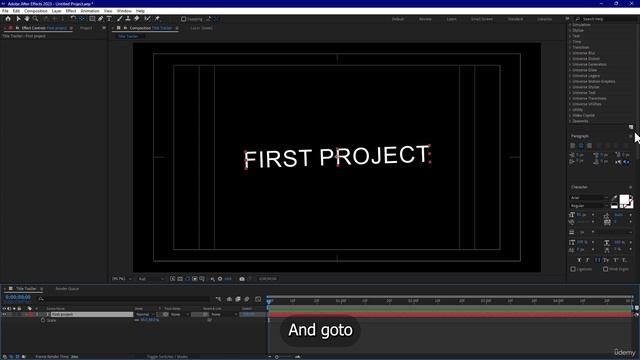This screenshot has height=360, width=640.
Task: Switch to the Project panel tab
Action: (x=86, y=28)
